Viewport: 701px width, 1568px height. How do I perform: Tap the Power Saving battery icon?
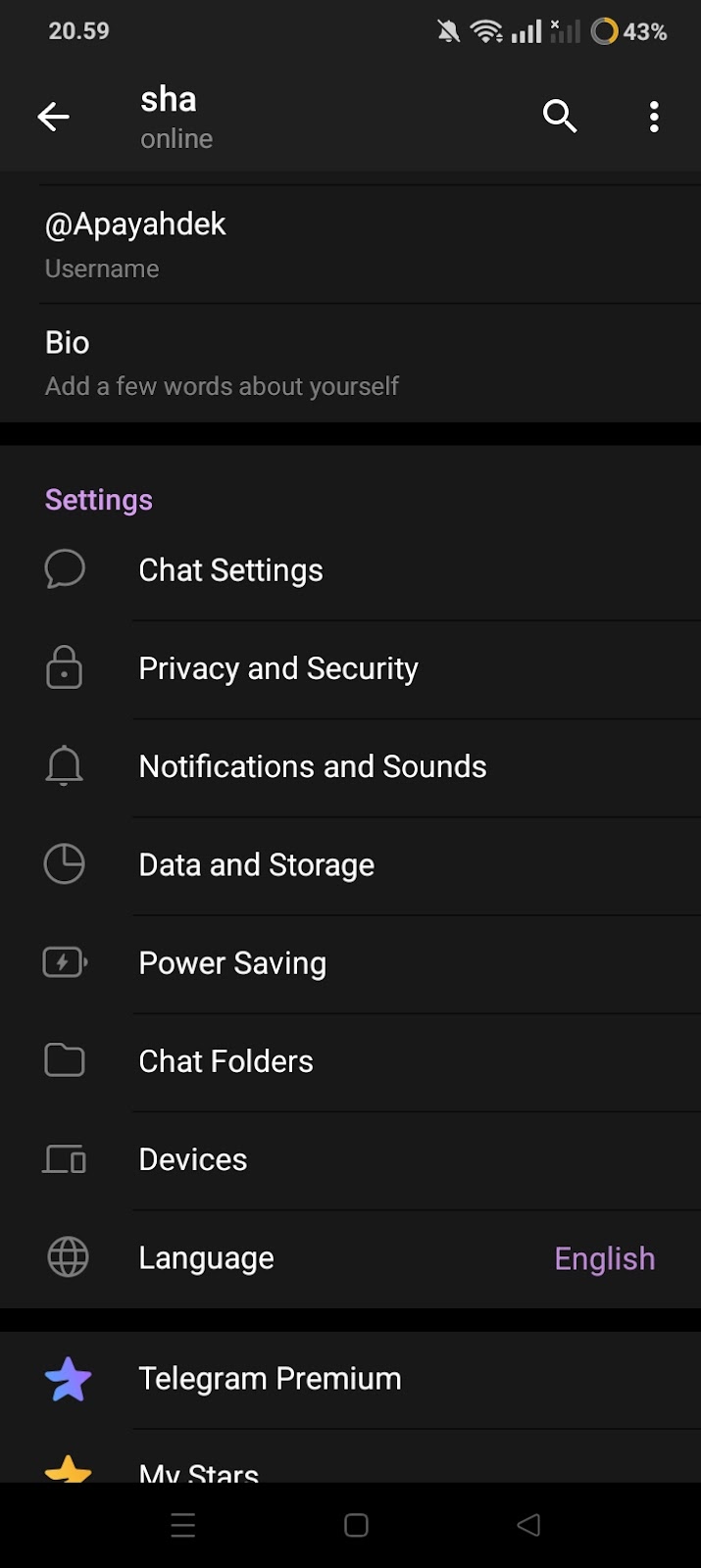tap(65, 962)
